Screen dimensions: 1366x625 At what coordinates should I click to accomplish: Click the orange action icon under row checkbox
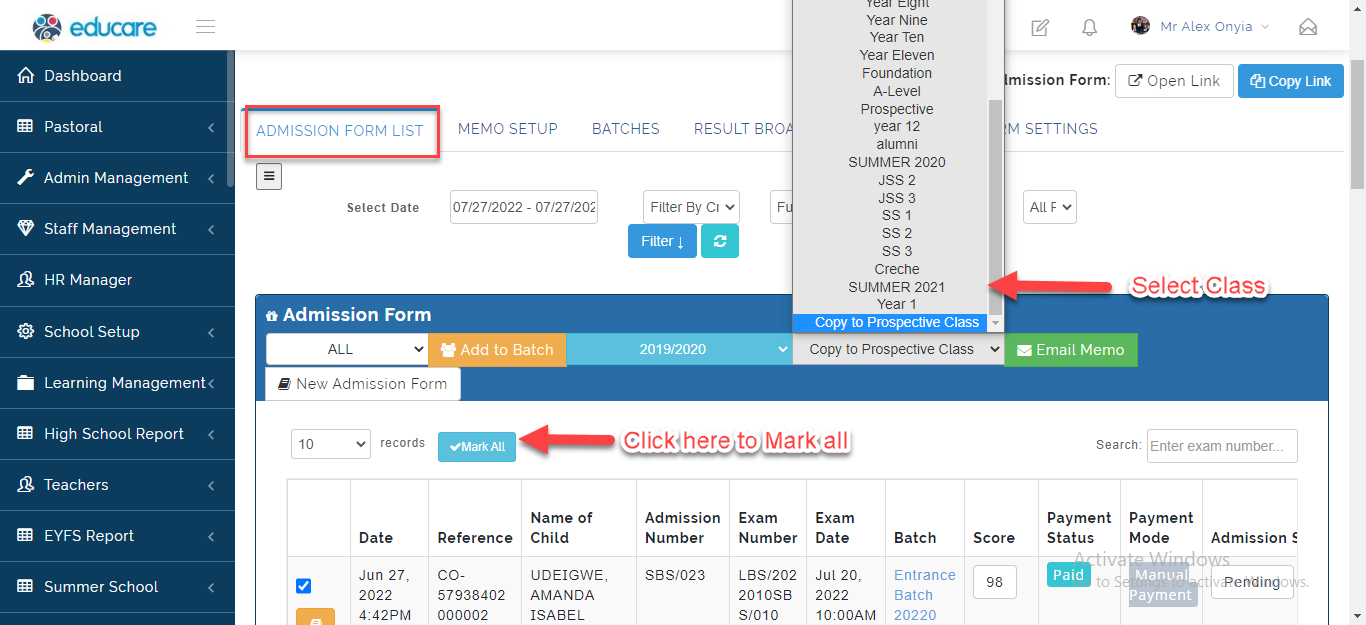pyautogui.click(x=315, y=617)
